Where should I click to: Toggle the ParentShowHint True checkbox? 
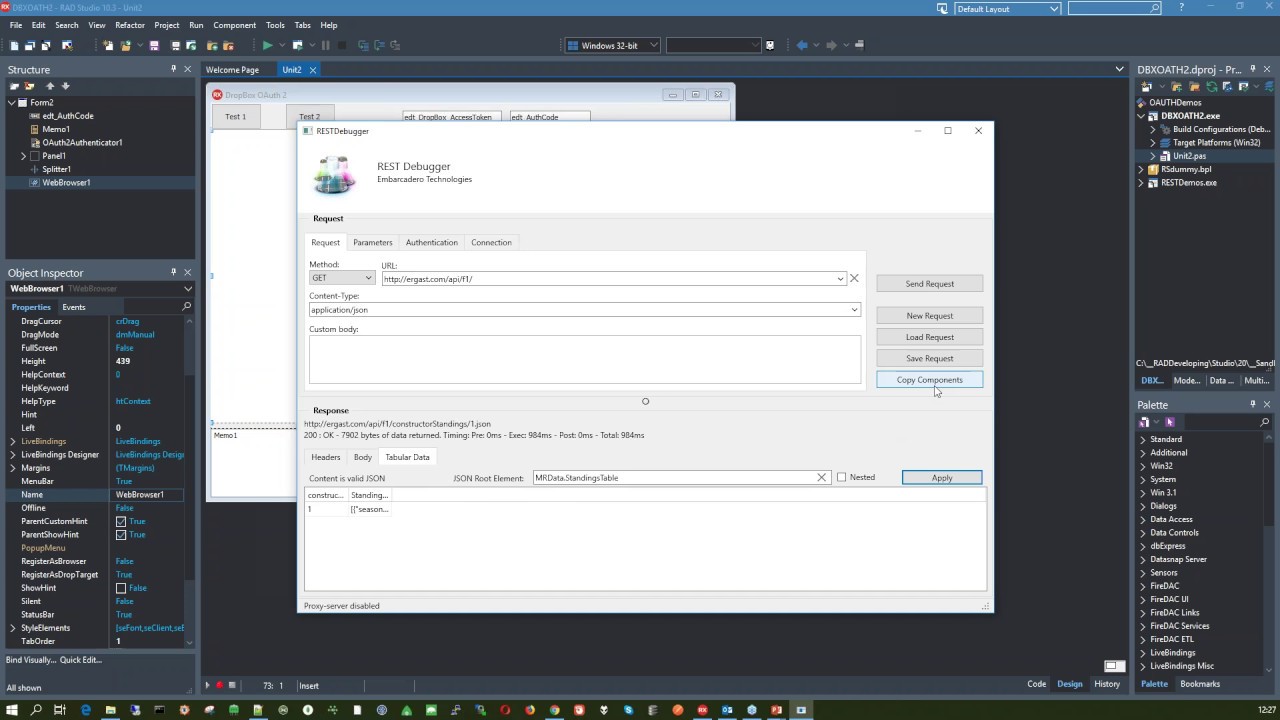tap(121, 534)
